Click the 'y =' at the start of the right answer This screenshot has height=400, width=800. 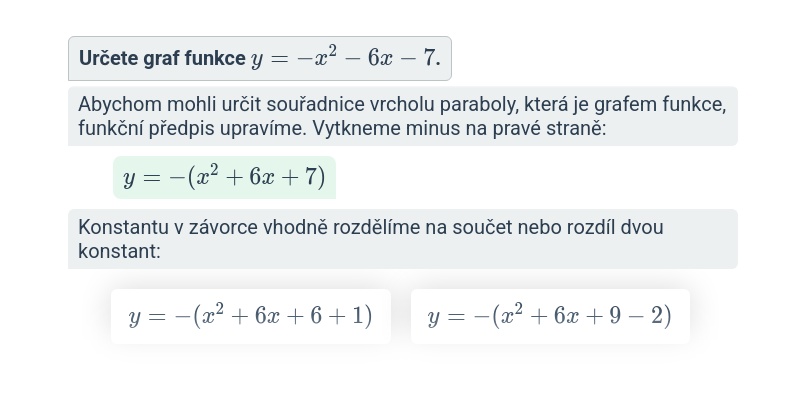[x=446, y=316]
